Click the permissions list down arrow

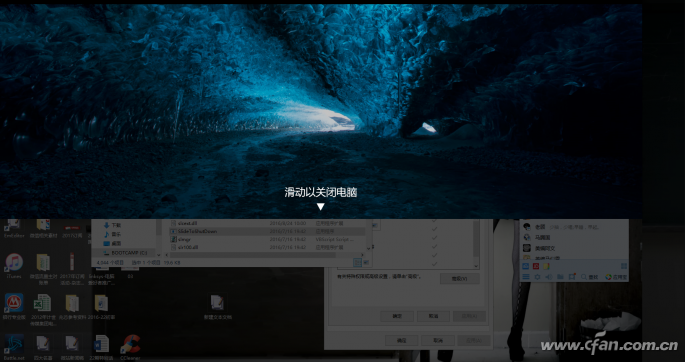point(476,265)
